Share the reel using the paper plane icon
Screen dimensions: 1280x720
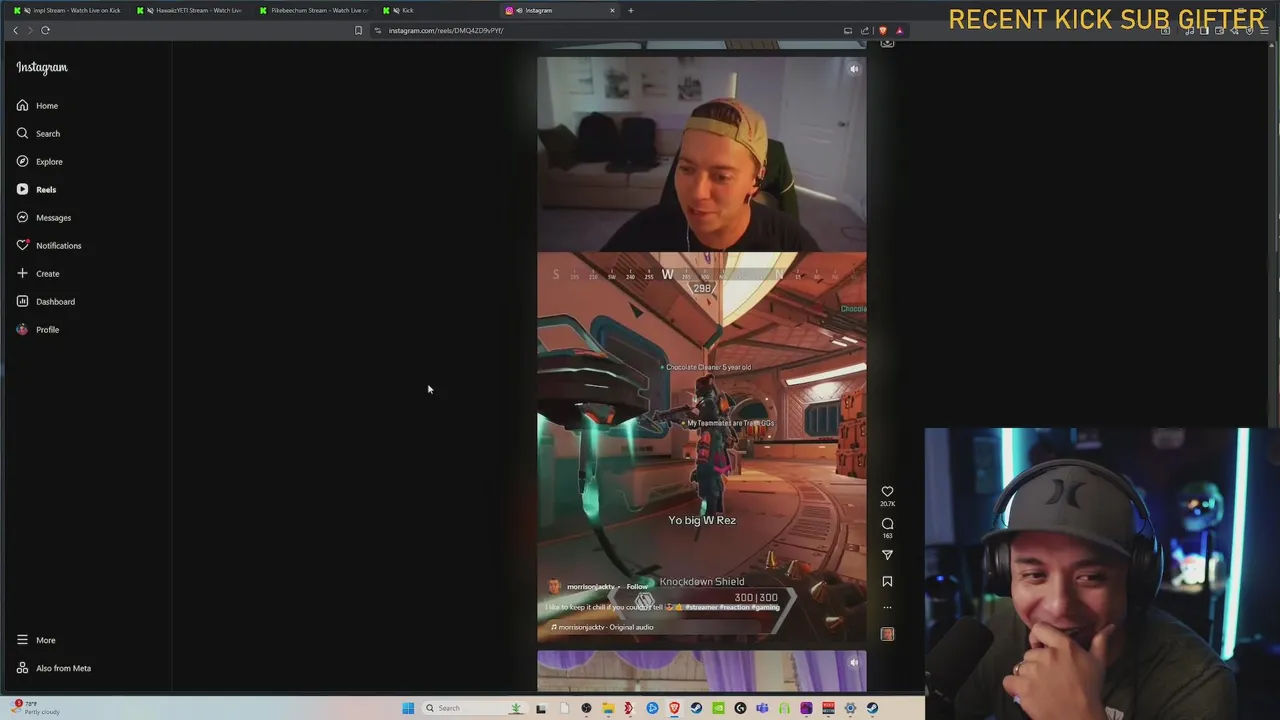(x=887, y=555)
